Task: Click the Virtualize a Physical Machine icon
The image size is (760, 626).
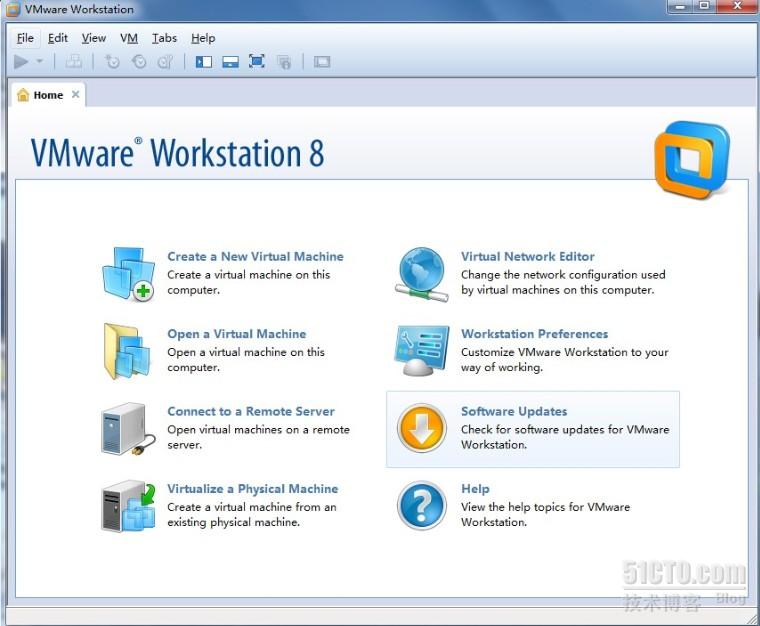Action: (128, 506)
